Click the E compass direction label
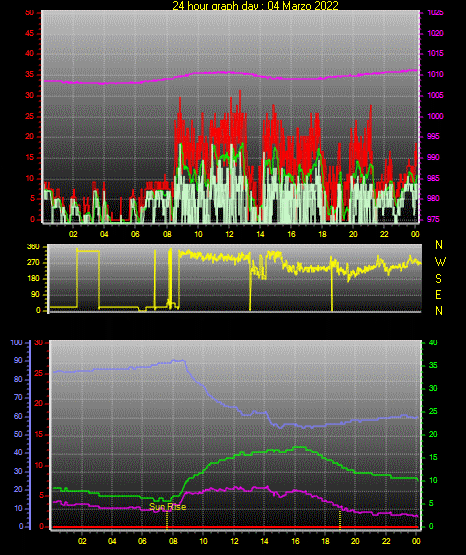 coord(438,295)
